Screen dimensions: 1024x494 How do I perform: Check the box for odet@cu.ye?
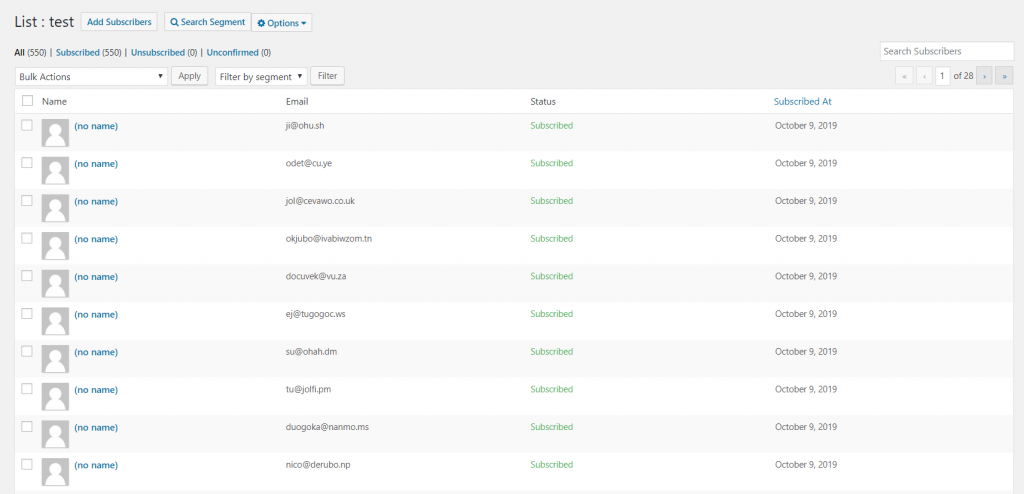(27, 163)
